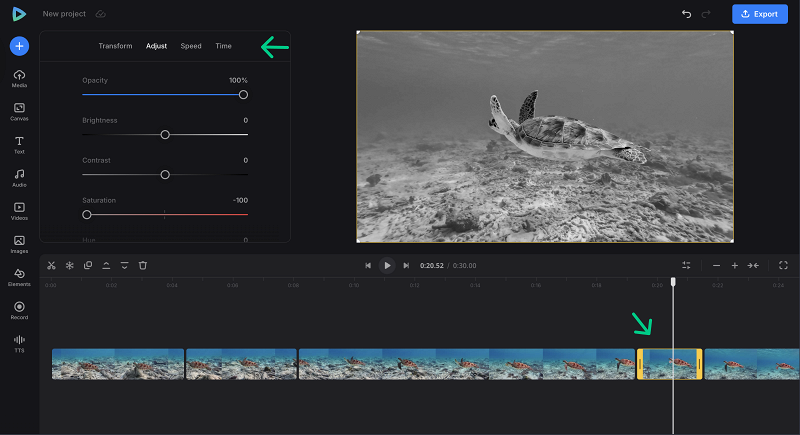The width and height of the screenshot is (800, 435).
Task: Click the turtle video preview canvas
Action: [x=545, y=137]
